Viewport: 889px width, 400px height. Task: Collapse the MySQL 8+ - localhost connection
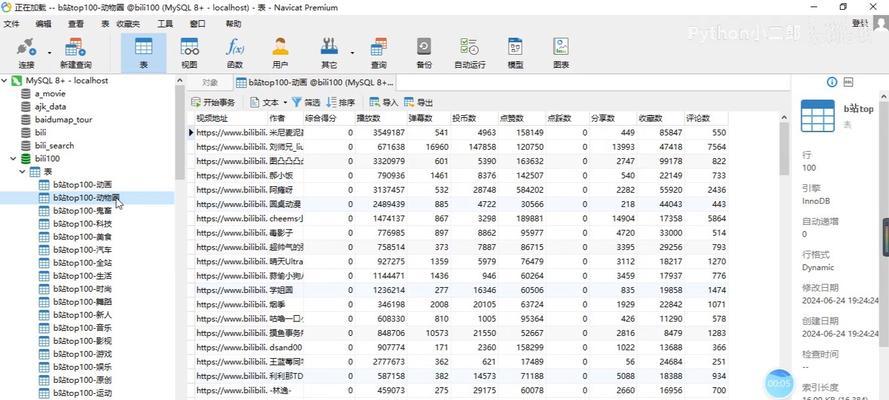click(5, 80)
